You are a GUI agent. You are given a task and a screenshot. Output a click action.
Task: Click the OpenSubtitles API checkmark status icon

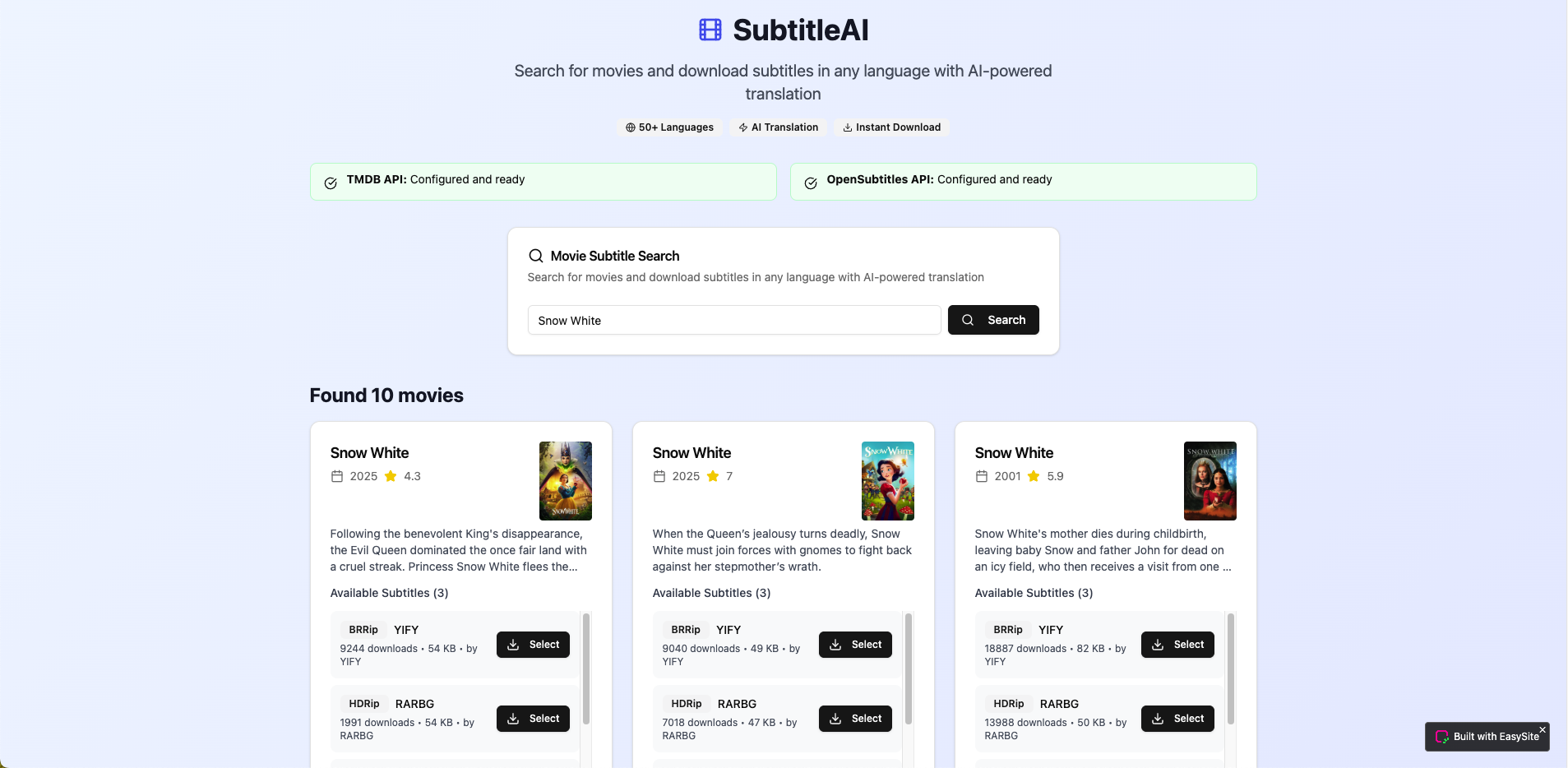811,183
